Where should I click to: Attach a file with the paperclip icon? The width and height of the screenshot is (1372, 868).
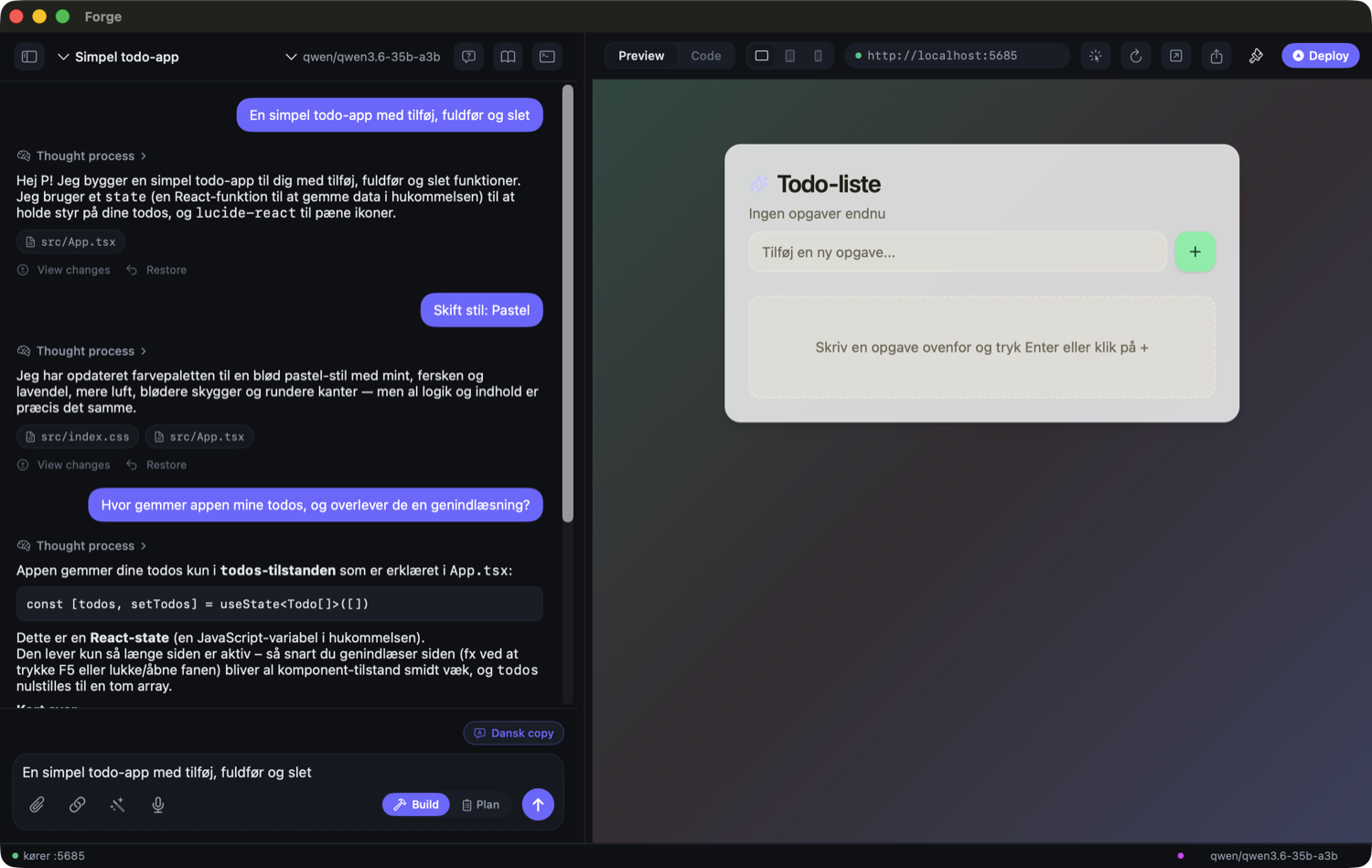37,805
